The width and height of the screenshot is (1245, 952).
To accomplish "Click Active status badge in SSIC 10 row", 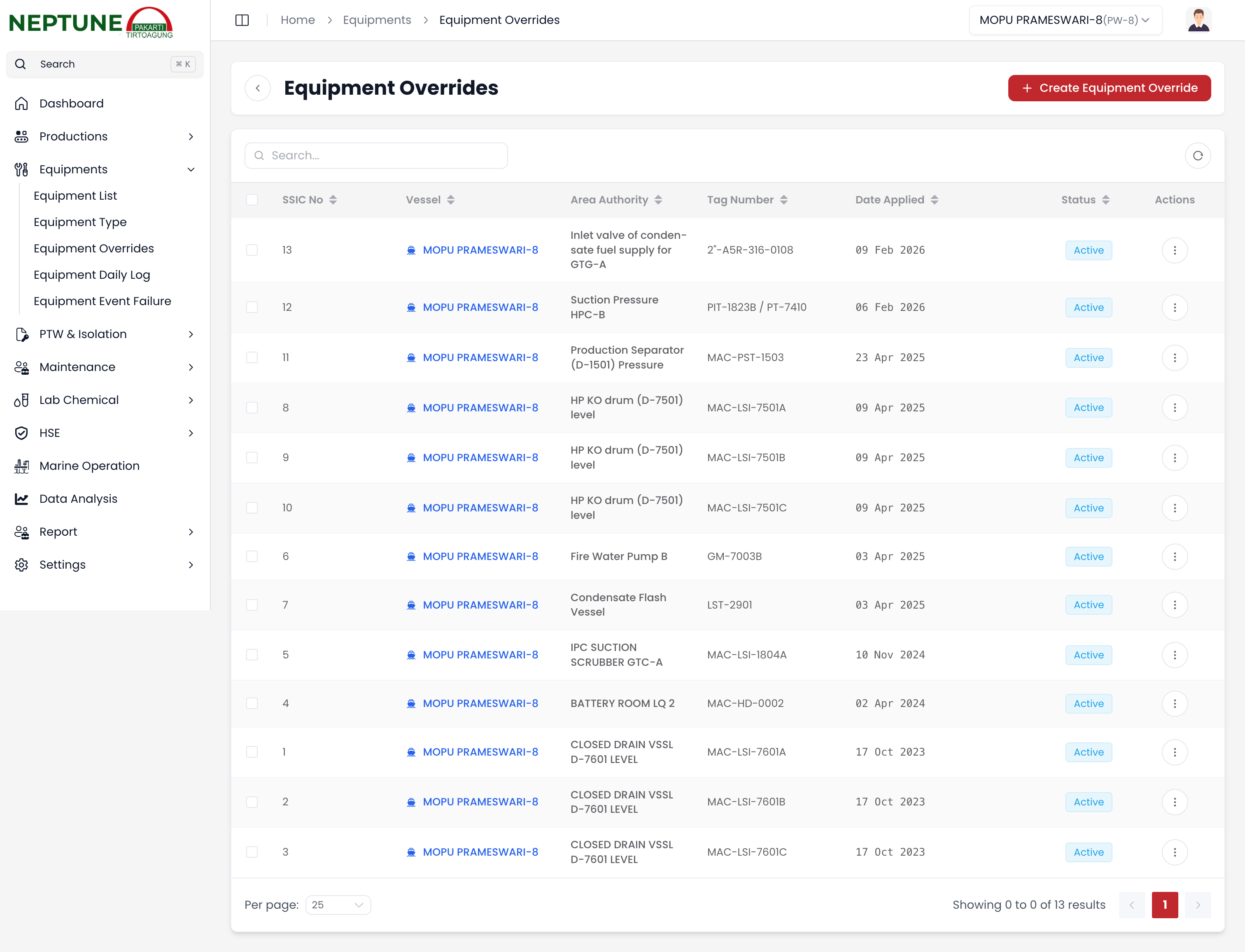I will (x=1088, y=508).
